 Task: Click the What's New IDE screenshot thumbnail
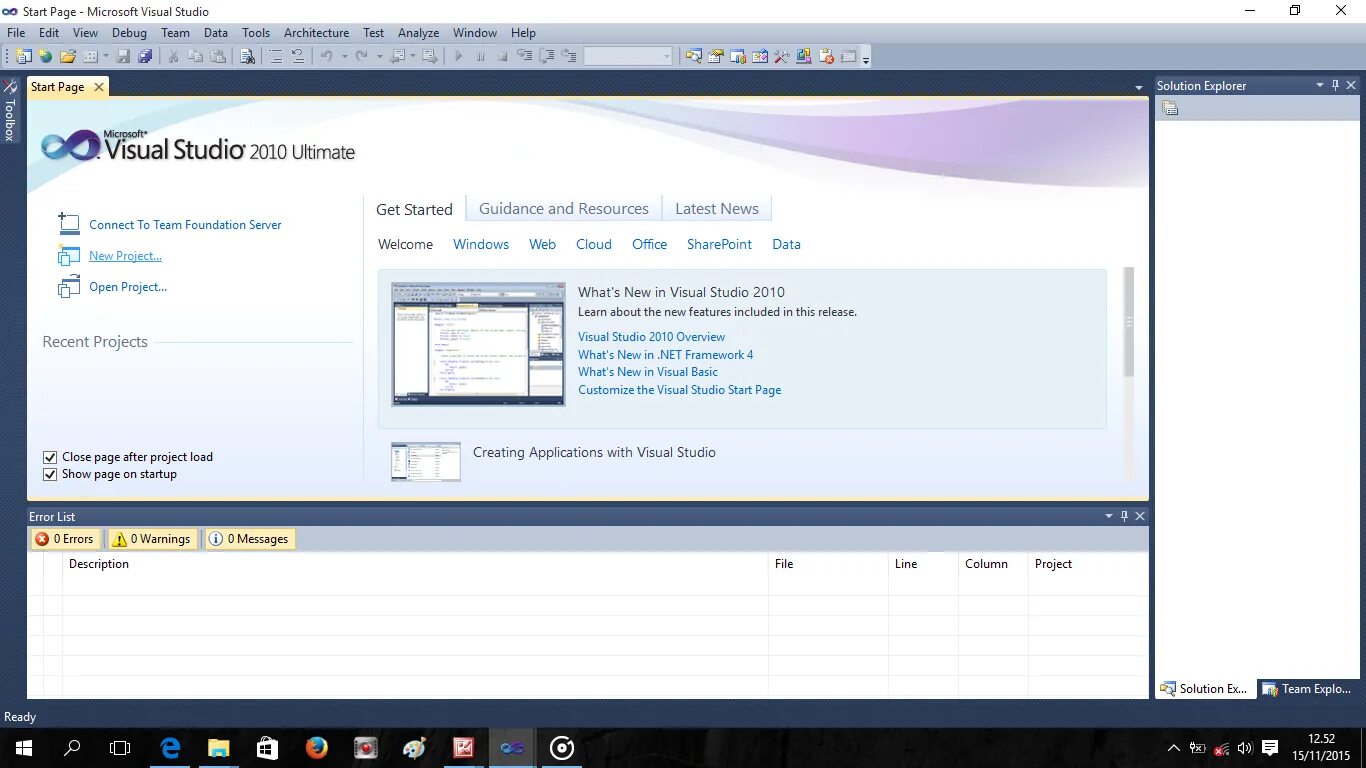(x=478, y=344)
